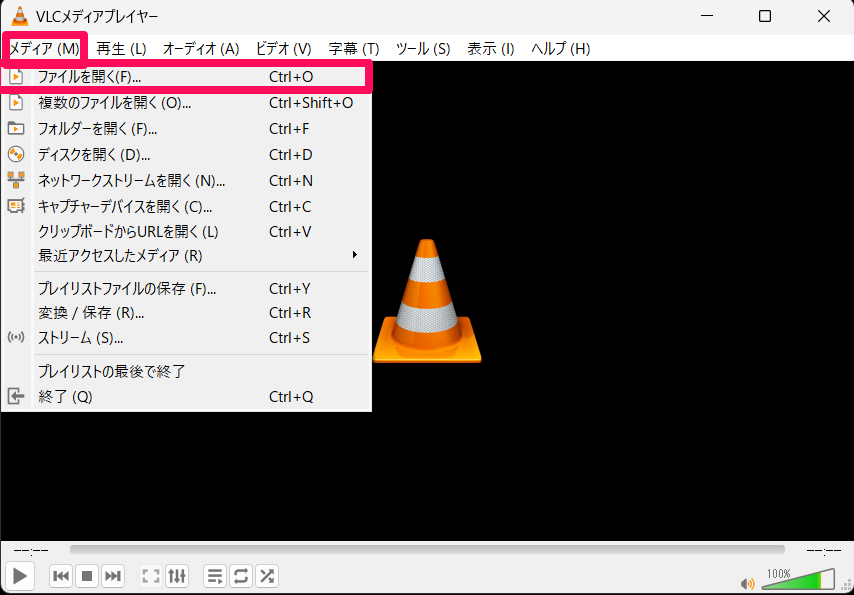Image resolution: width=854 pixels, height=595 pixels.
Task: Maximize the VLC window
Action: click(x=765, y=16)
